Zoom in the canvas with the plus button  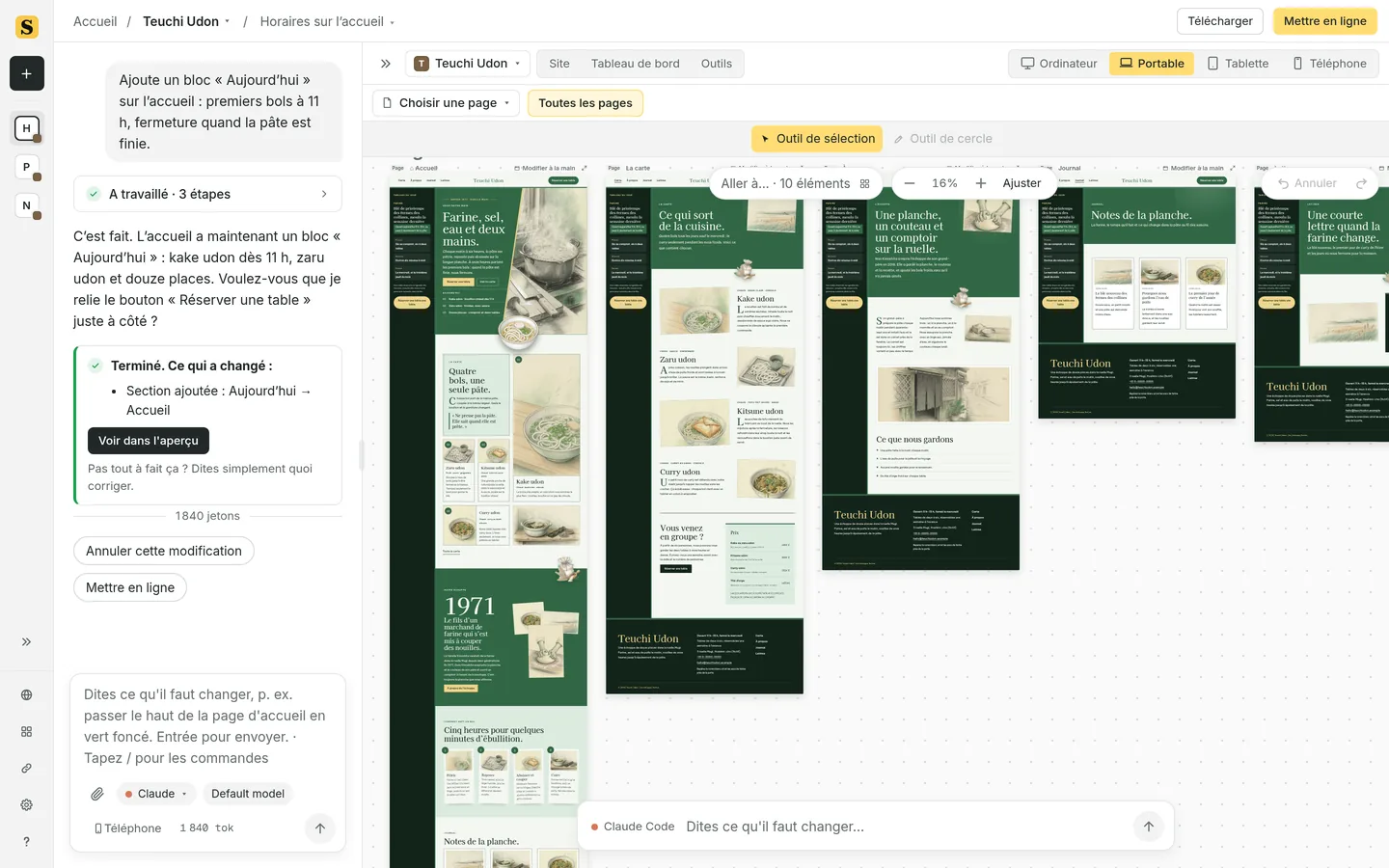pos(981,183)
